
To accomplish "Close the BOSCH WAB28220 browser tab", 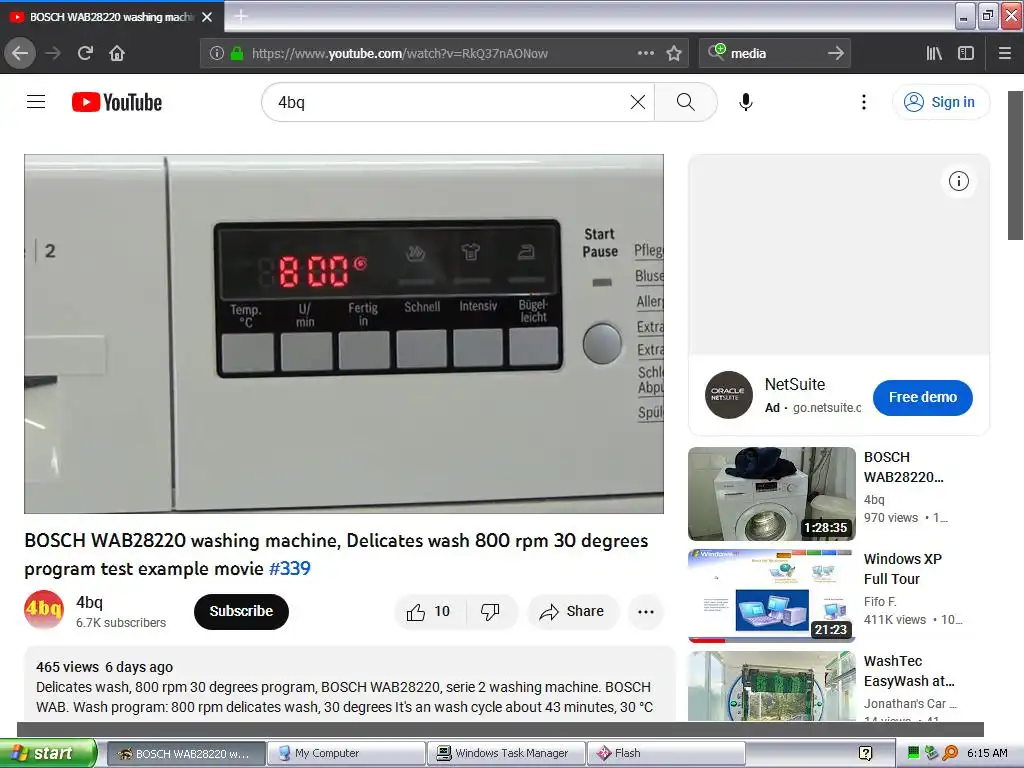I will pyautogui.click(x=207, y=17).
